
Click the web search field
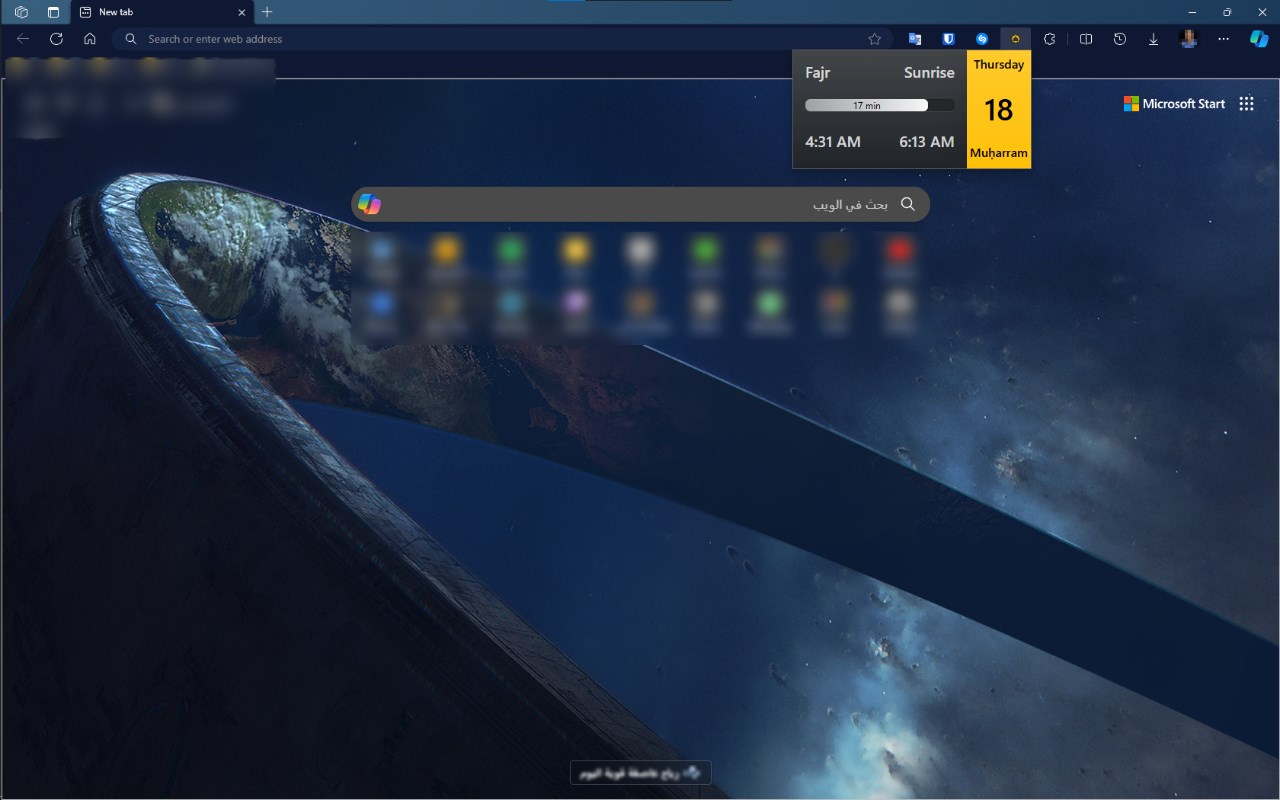pyautogui.click(x=640, y=204)
